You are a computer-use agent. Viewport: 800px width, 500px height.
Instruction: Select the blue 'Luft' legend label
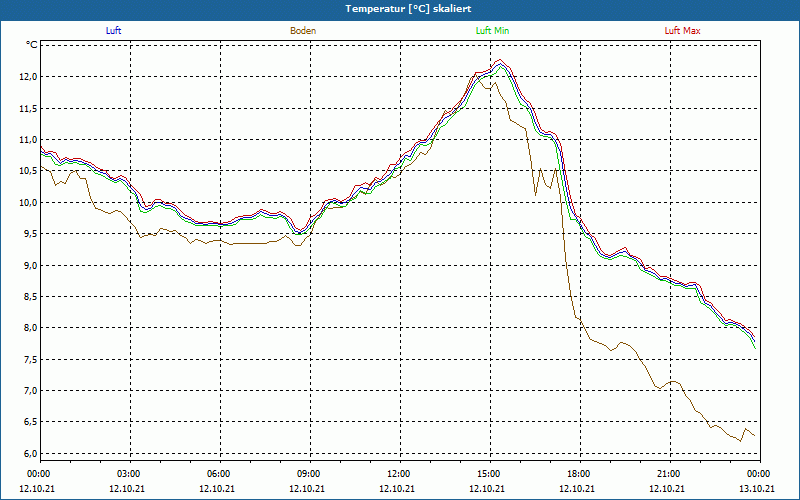[113, 31]
